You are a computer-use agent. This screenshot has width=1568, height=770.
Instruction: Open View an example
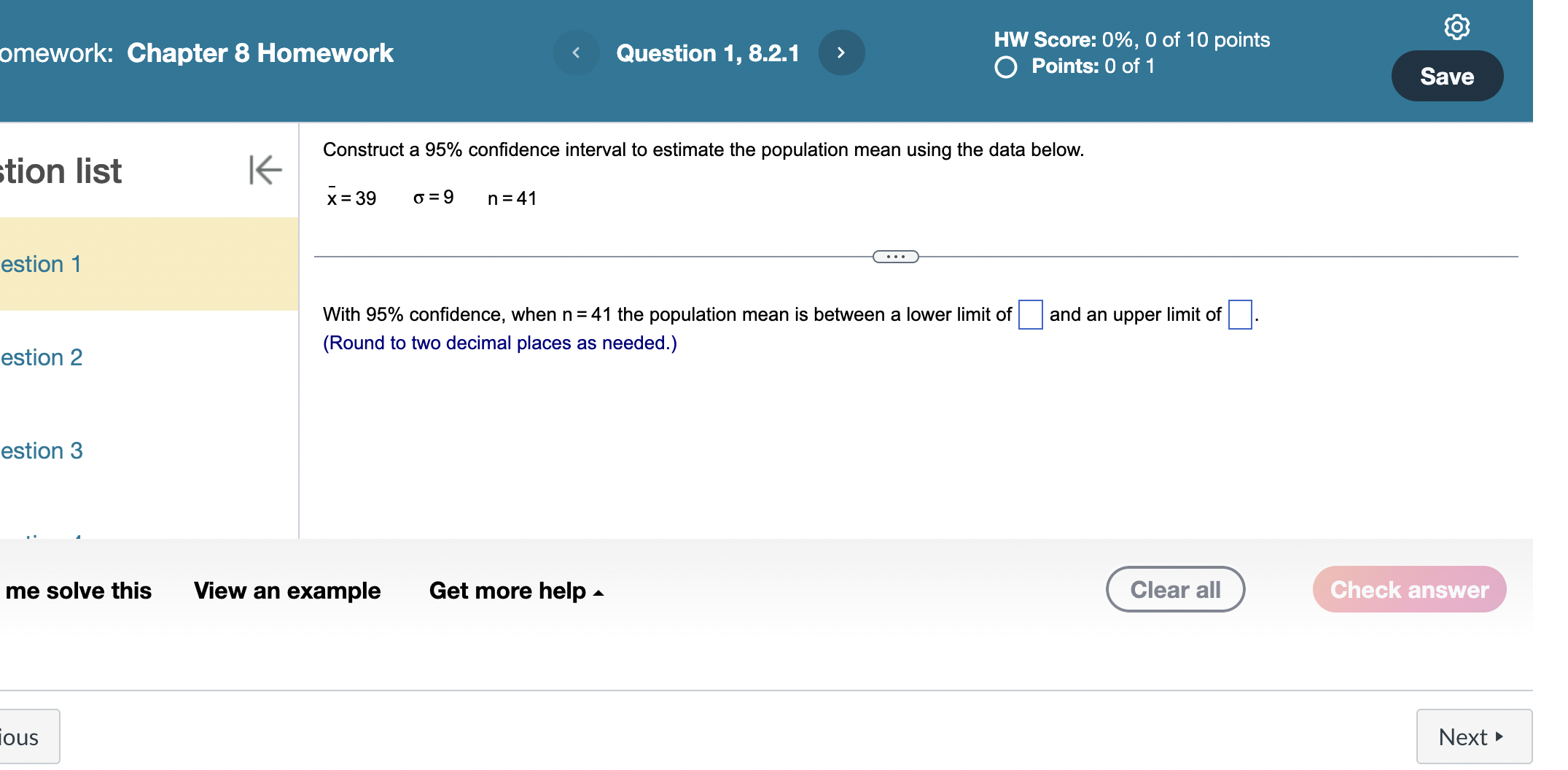click(286, 591)
